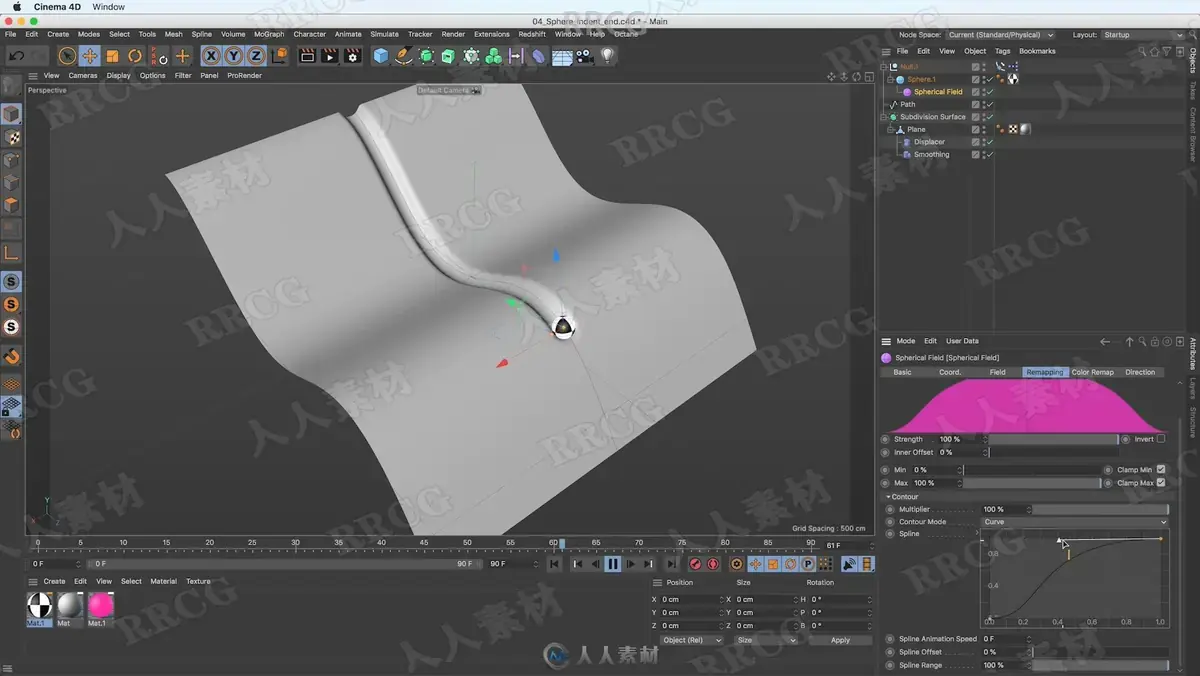Viewport: 1200px width, 676px height.
Task: Toggle Subdivision Surface enabled checkmark
Action: tap(989, 117)
